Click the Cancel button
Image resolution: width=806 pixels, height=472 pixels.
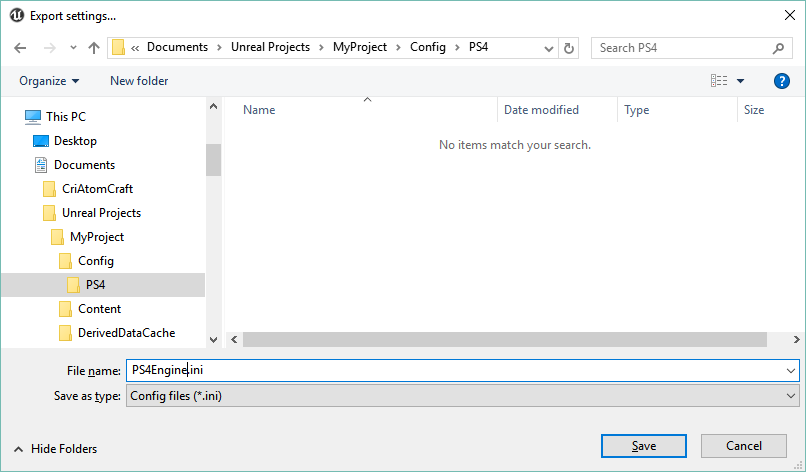point(744,446)
